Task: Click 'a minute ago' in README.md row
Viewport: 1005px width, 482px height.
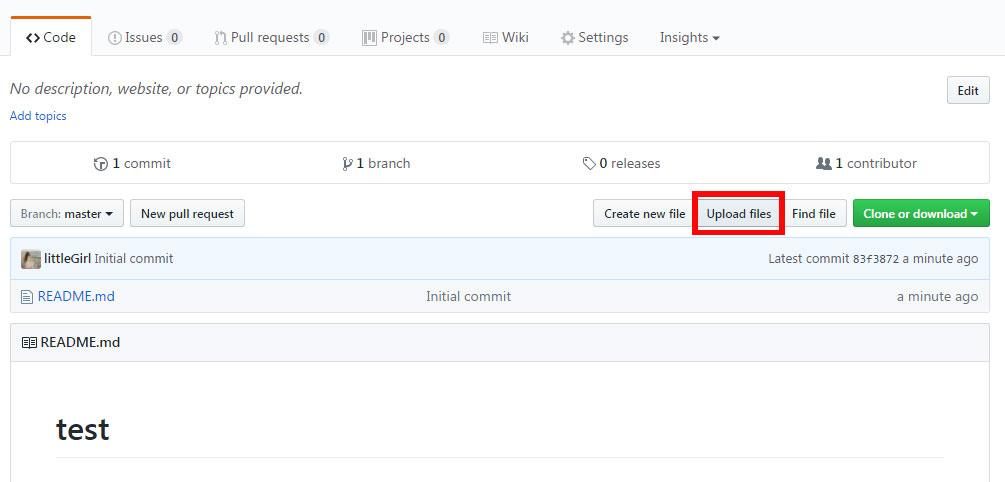Action: tap(938, 296)
